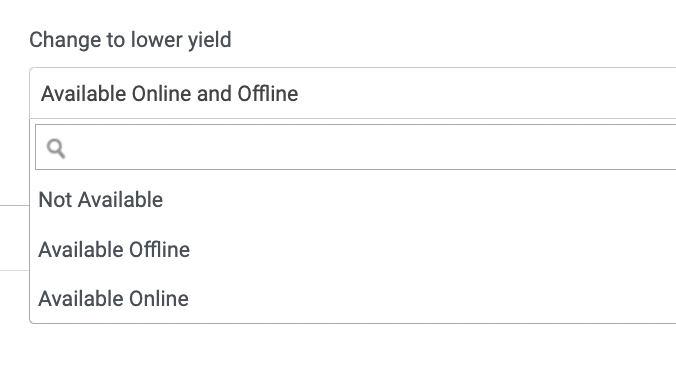Click the magnifying glass search icon

56,148
